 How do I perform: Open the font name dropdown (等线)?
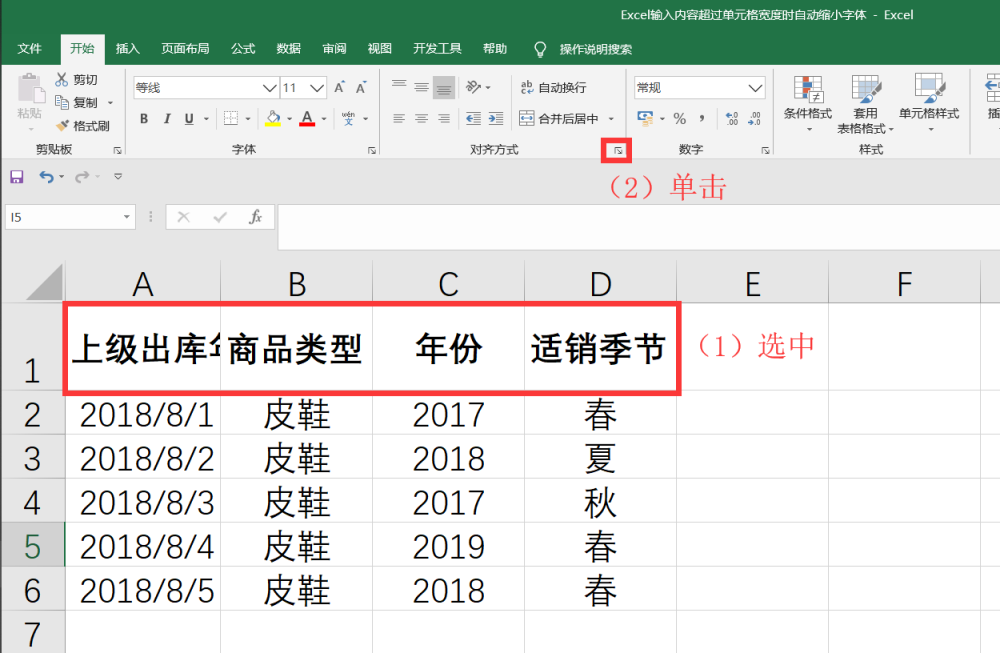[270, 87]
